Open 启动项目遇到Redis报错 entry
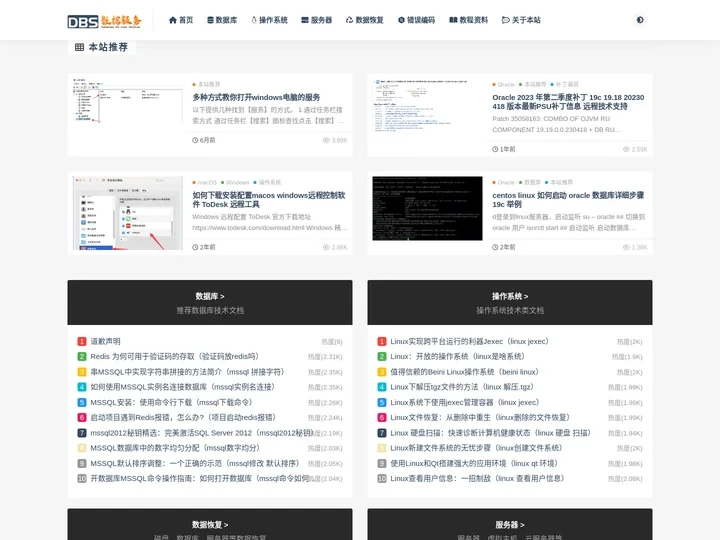The height and width of the screenshot is (540, 720). pos(183,418)
